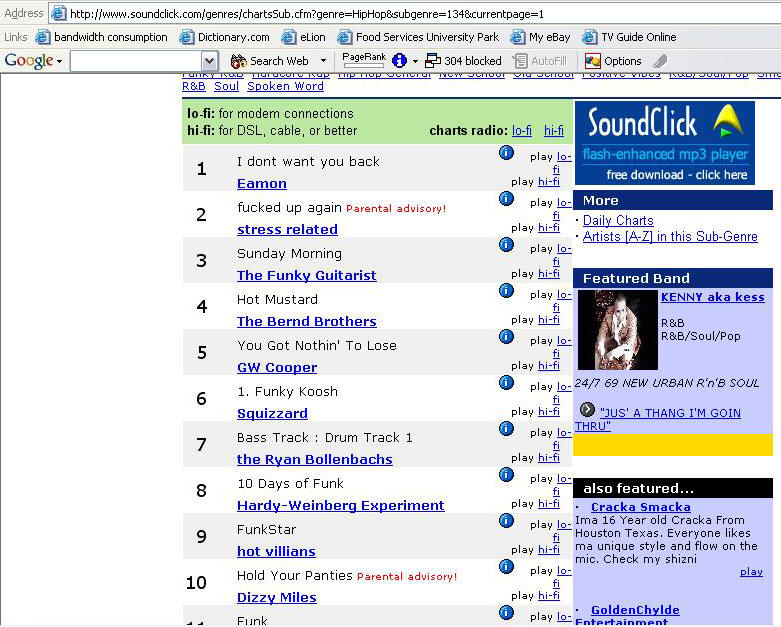
Task: Open info icon for fucked up again
Action: [506, 199]
